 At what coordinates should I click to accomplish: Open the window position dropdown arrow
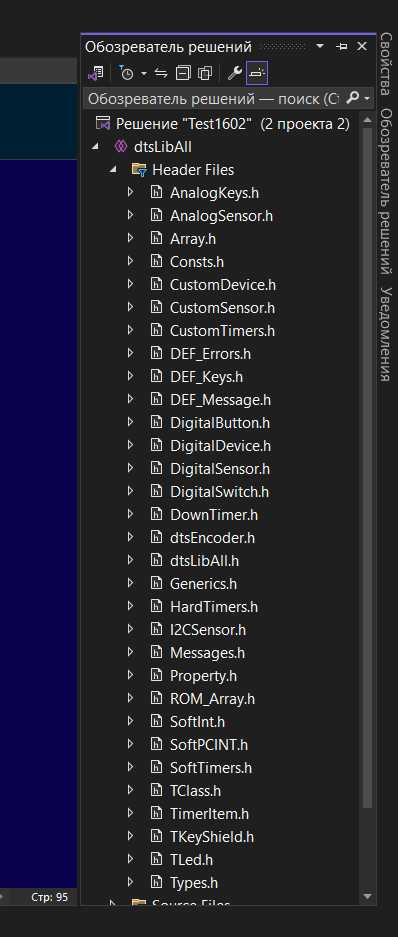click(320, 47)
